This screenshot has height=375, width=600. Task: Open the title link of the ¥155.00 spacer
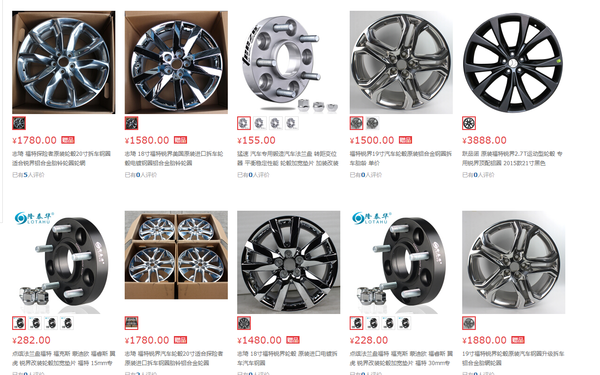point(288,158)
